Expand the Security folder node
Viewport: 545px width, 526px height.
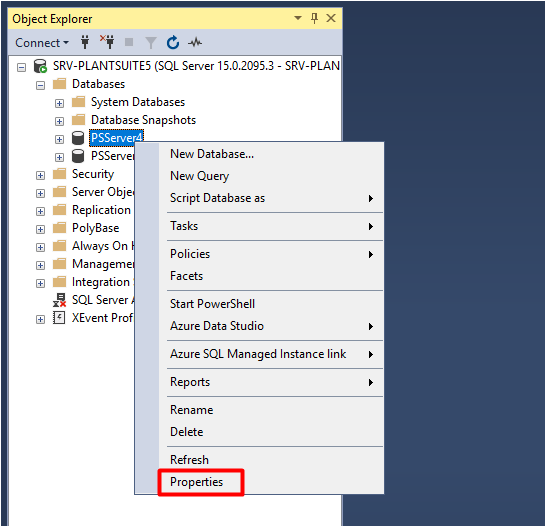pyautogui.click(x=40, y=175)
